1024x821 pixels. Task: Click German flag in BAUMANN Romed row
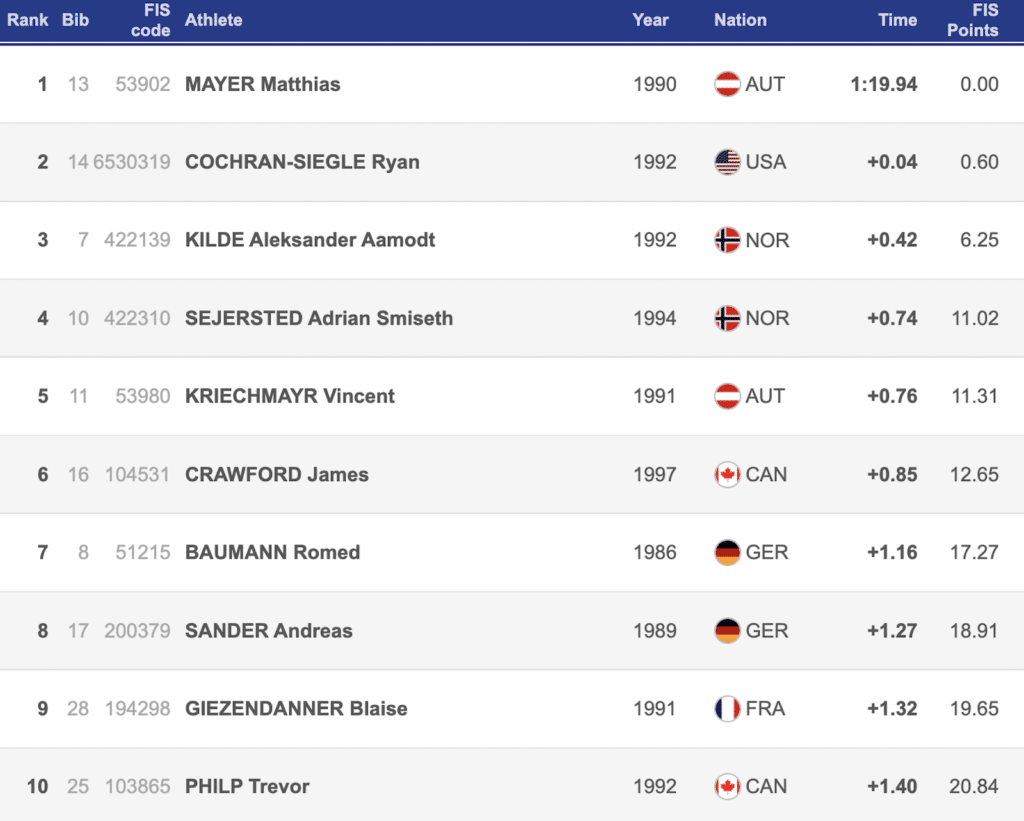(x=727, y=552)
